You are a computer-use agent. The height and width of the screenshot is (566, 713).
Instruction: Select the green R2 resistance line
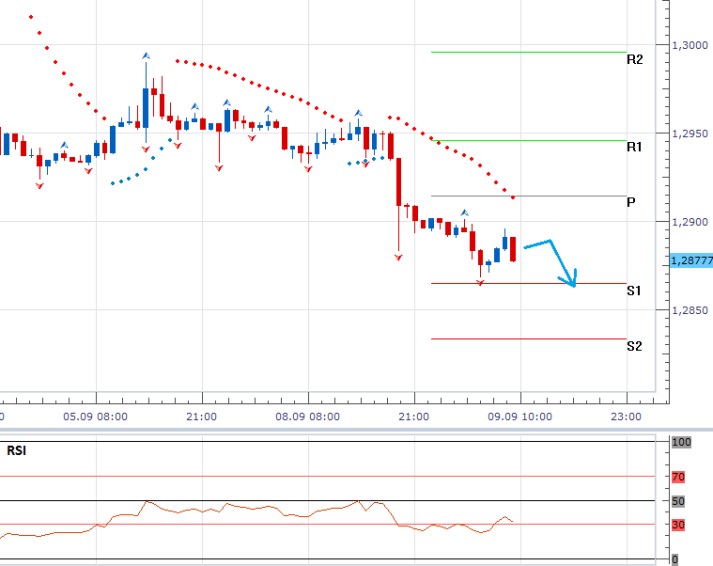528,52
